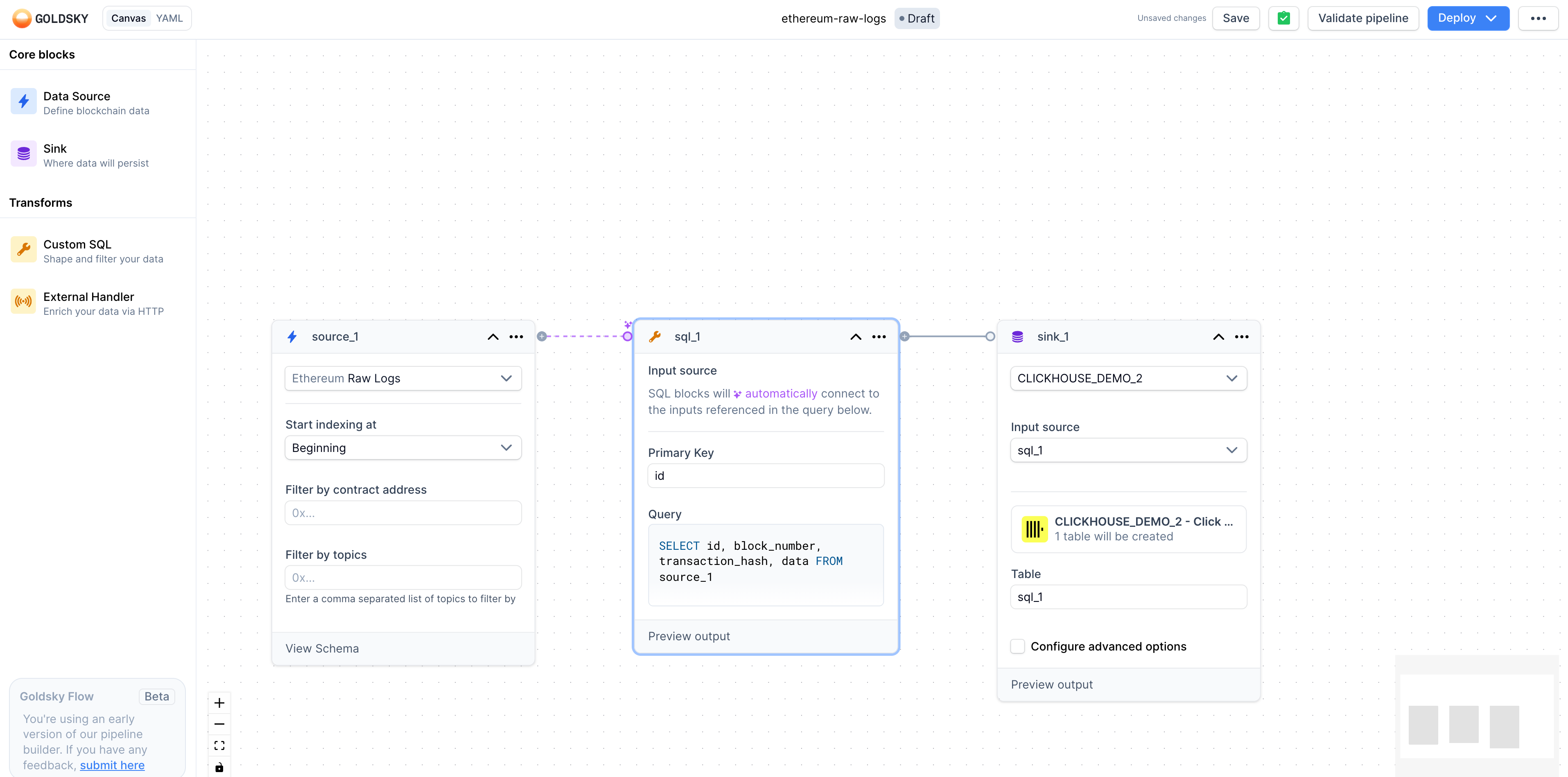Click the Filter by contract address field

(402, 513)
